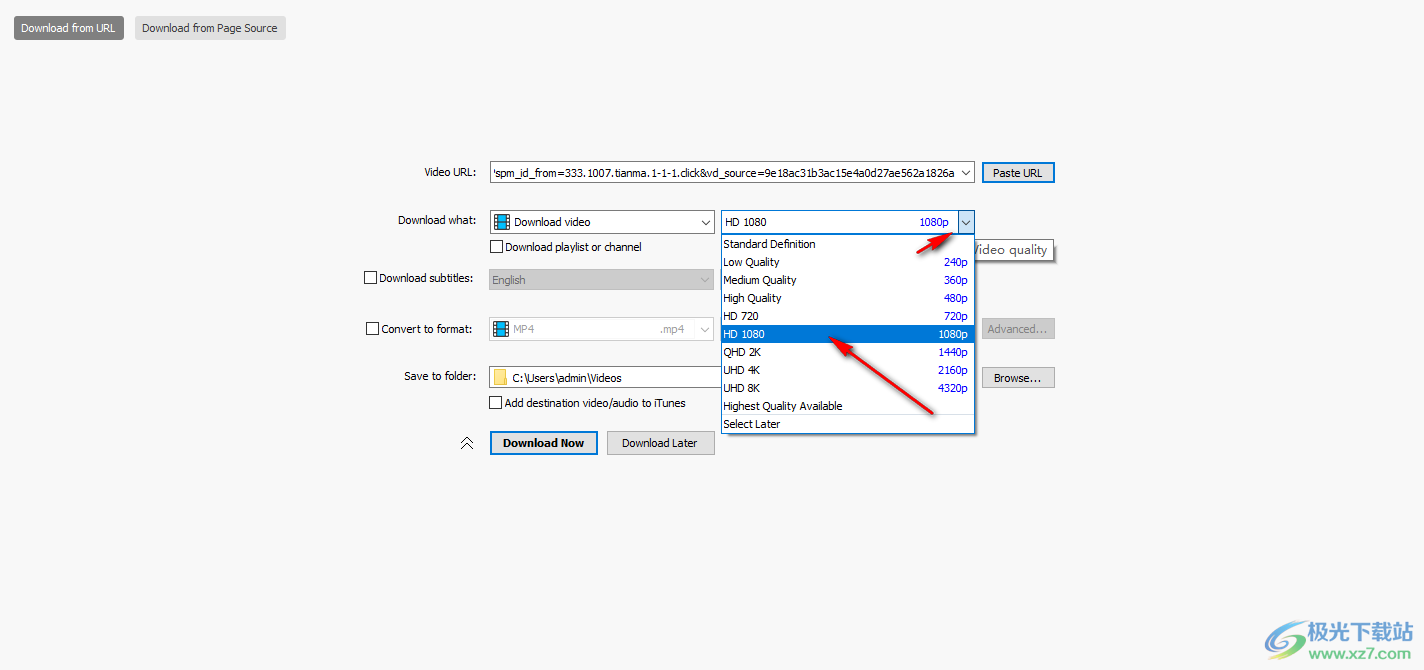This screenshot has height=670, width=1424.
Task: Choose QHD 2K 1440p option
Action: pos(847,352)
